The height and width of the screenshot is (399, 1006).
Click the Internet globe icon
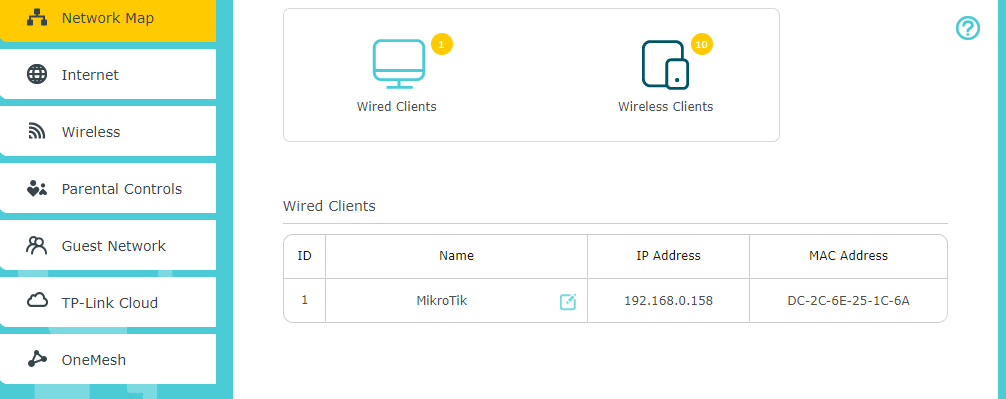(37, 74)
